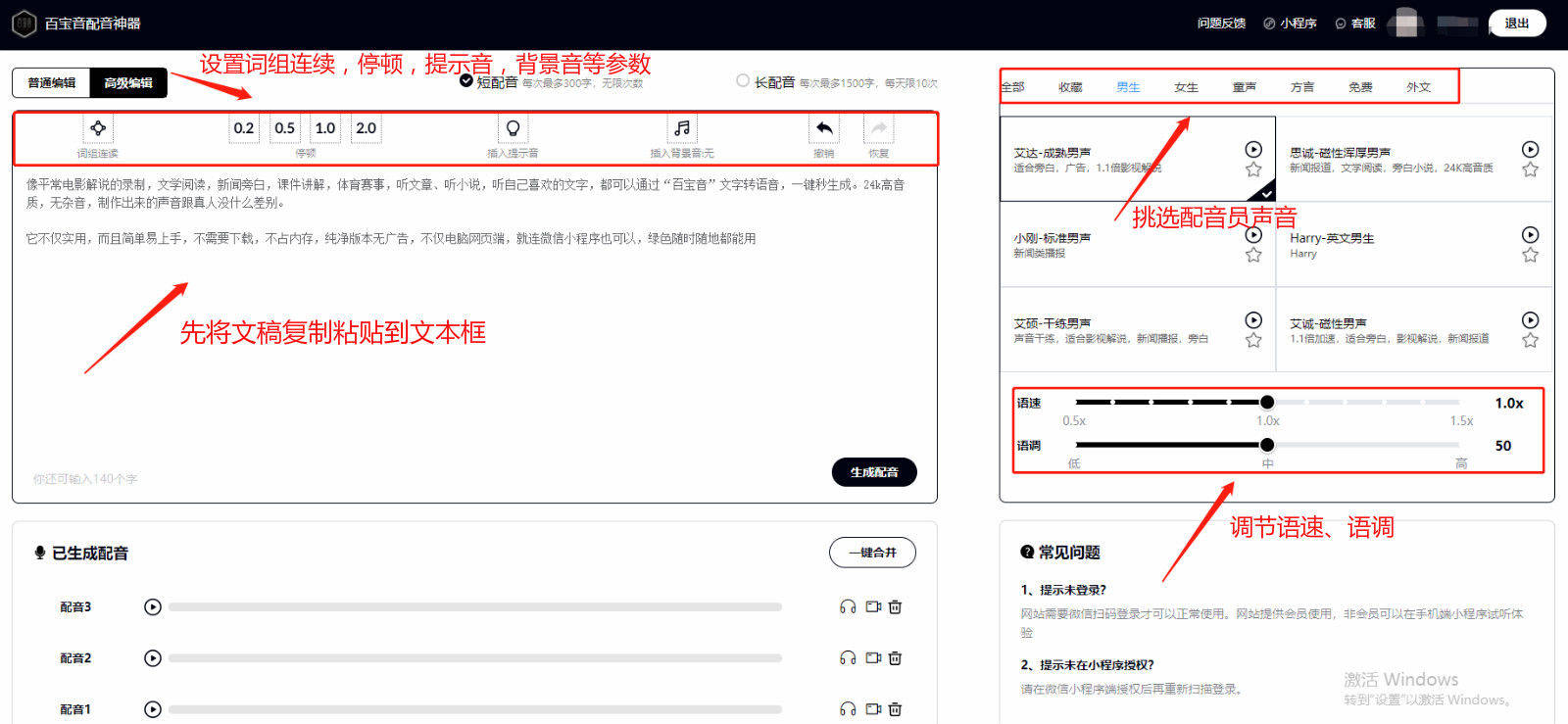Delete 配音3 with trash icon
Image resolution: width=1568 pixels, height=724 pixels.
[895, 606]
